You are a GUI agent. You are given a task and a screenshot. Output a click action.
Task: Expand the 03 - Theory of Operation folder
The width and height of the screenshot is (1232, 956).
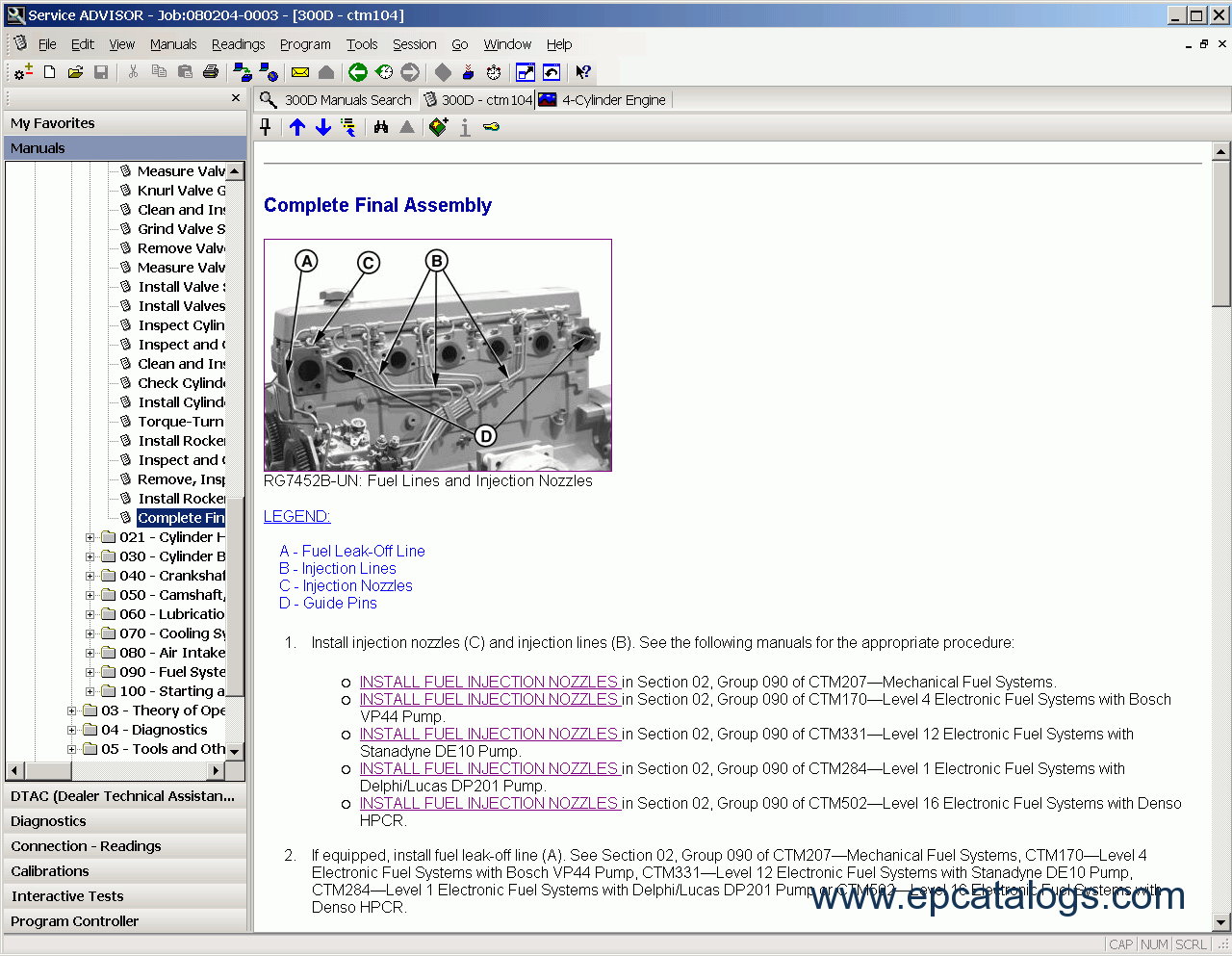click(72, 711)
